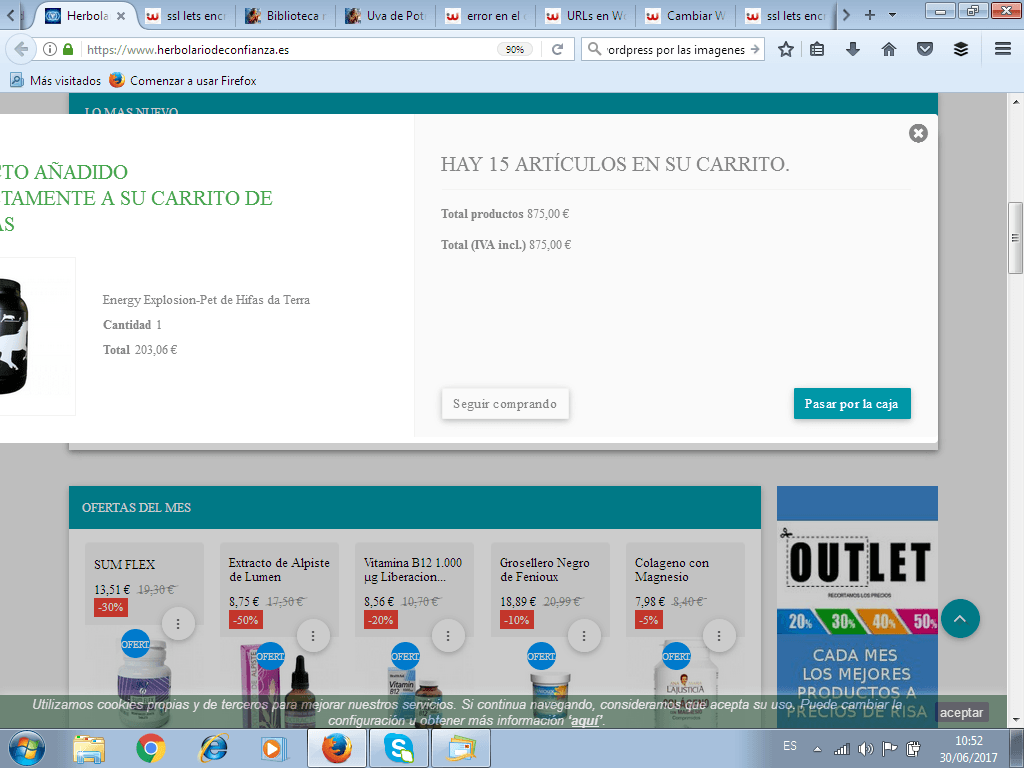Open the SUM FLEX product link
Image resolution: width=1024 pixels, height=768 pixels.
pyautogui.click(x=124, y=564)
